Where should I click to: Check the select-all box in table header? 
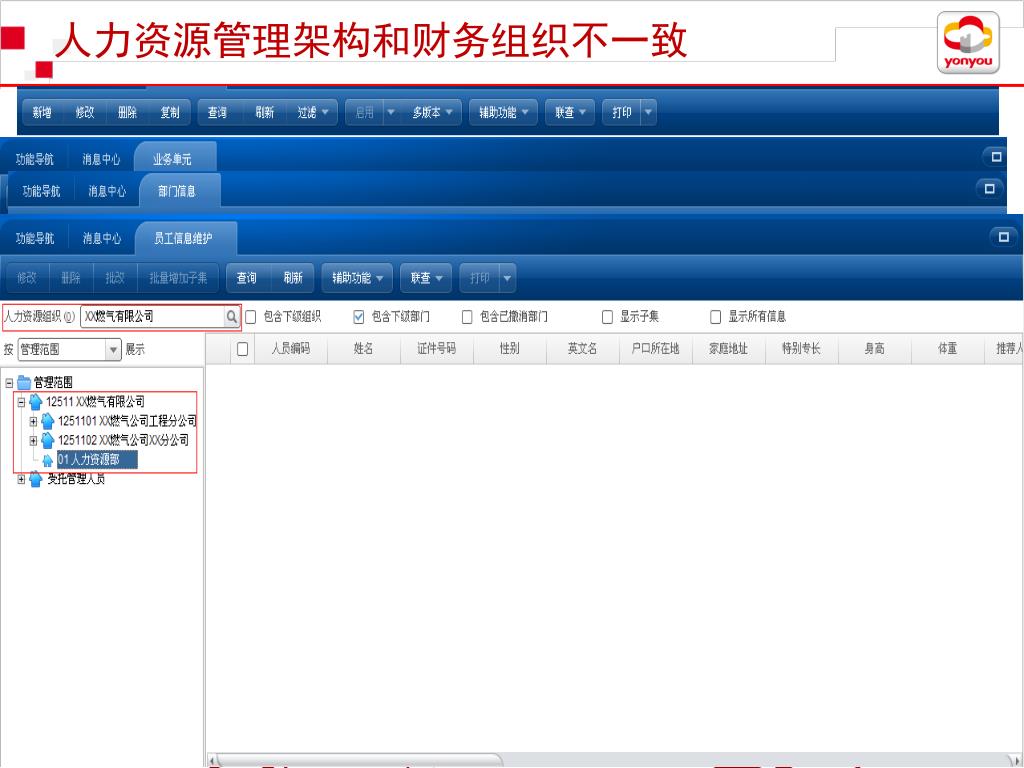point(242,349)
